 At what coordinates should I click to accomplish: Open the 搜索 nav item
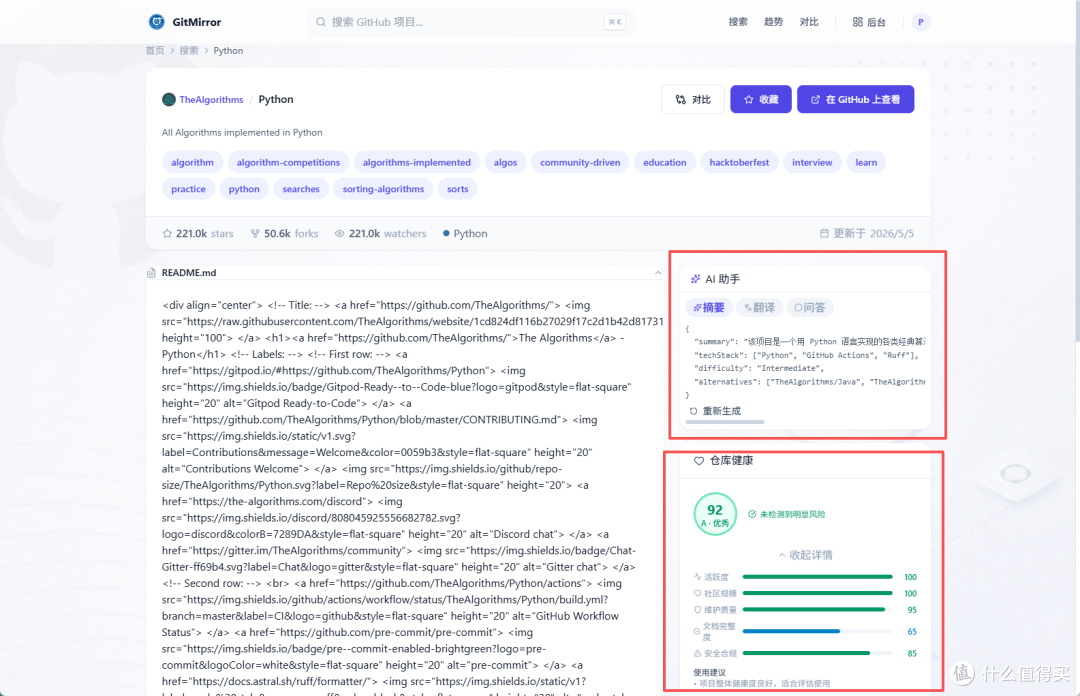point(738,22)
